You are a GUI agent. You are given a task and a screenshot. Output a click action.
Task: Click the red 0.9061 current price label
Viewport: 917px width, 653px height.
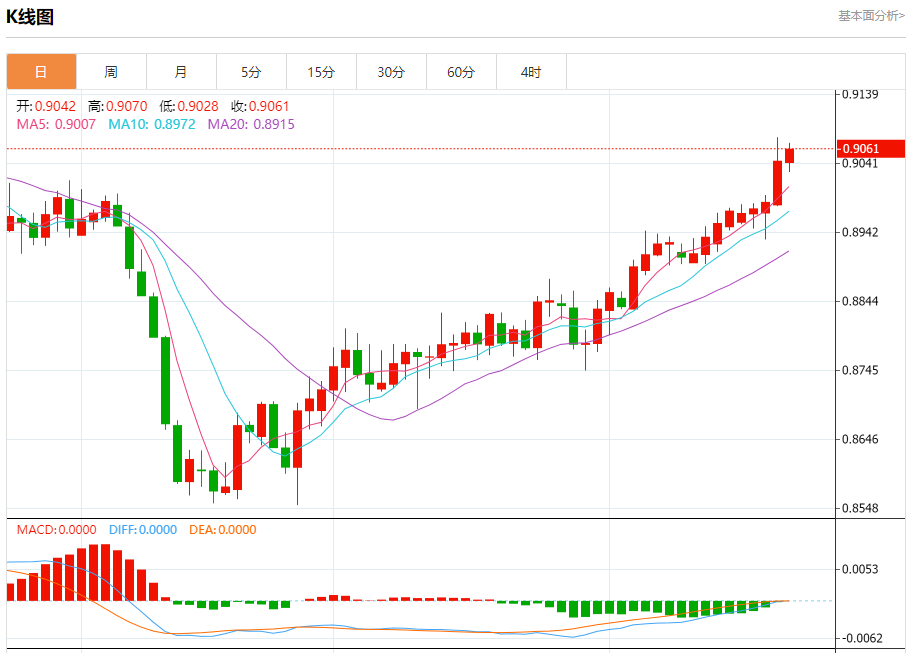pyautogui.click(x=871, y=148)
